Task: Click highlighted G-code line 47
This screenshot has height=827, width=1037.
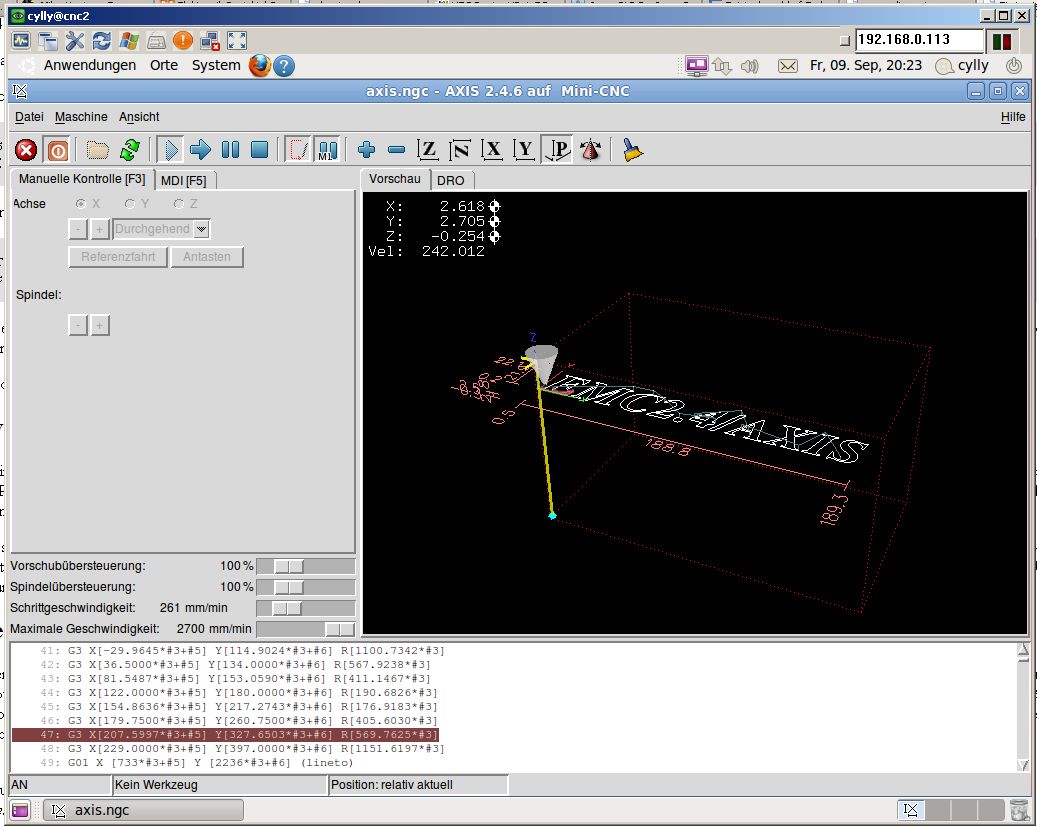Action: (x=225, y=734)
